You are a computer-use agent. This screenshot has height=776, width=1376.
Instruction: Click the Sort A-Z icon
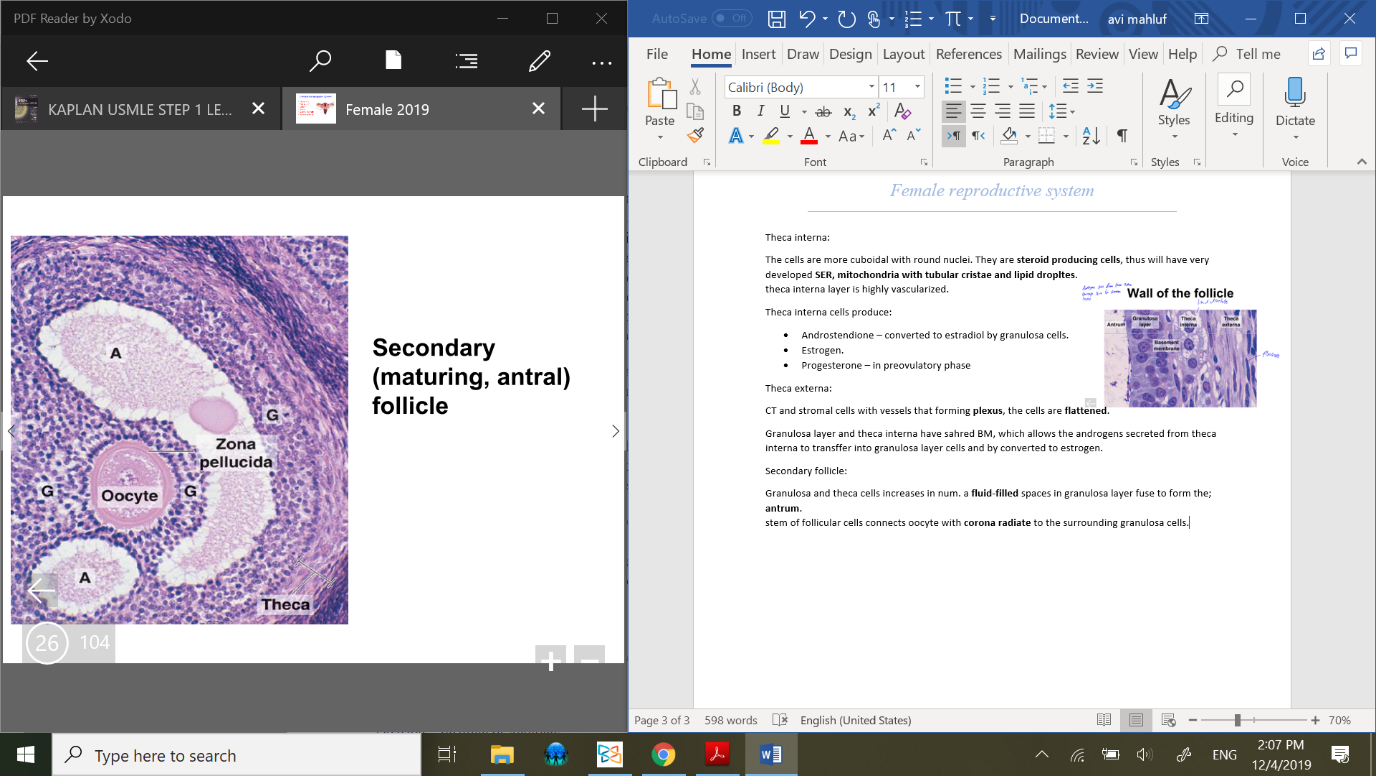pos(1091,136)
